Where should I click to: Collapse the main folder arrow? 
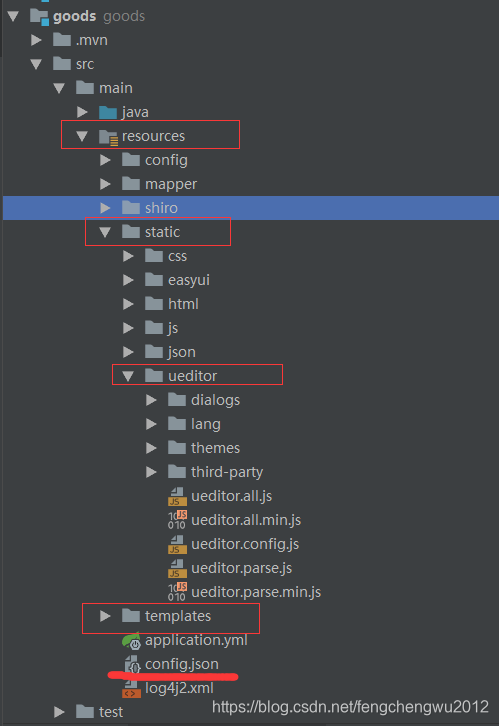pyautogui.click(x=59, y=88)
